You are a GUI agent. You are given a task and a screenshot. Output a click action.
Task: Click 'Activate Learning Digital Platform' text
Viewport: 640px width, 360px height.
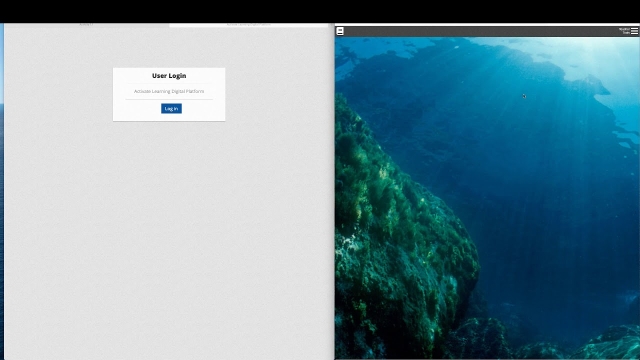tap(169, 91)
